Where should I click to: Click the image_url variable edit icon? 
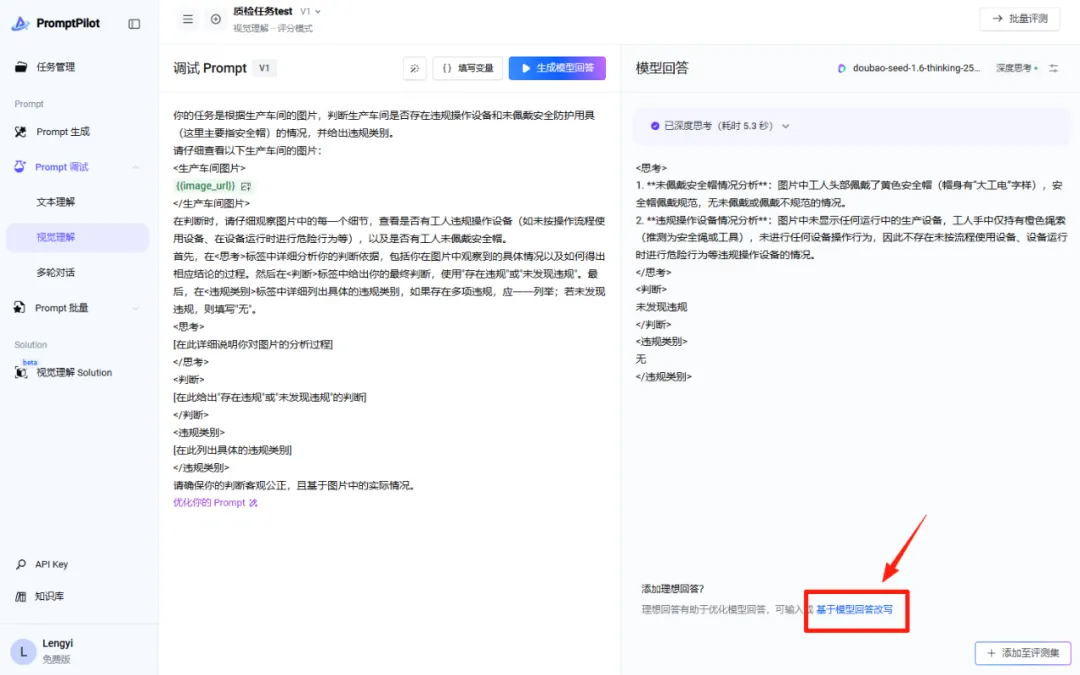tap(246, 186)
